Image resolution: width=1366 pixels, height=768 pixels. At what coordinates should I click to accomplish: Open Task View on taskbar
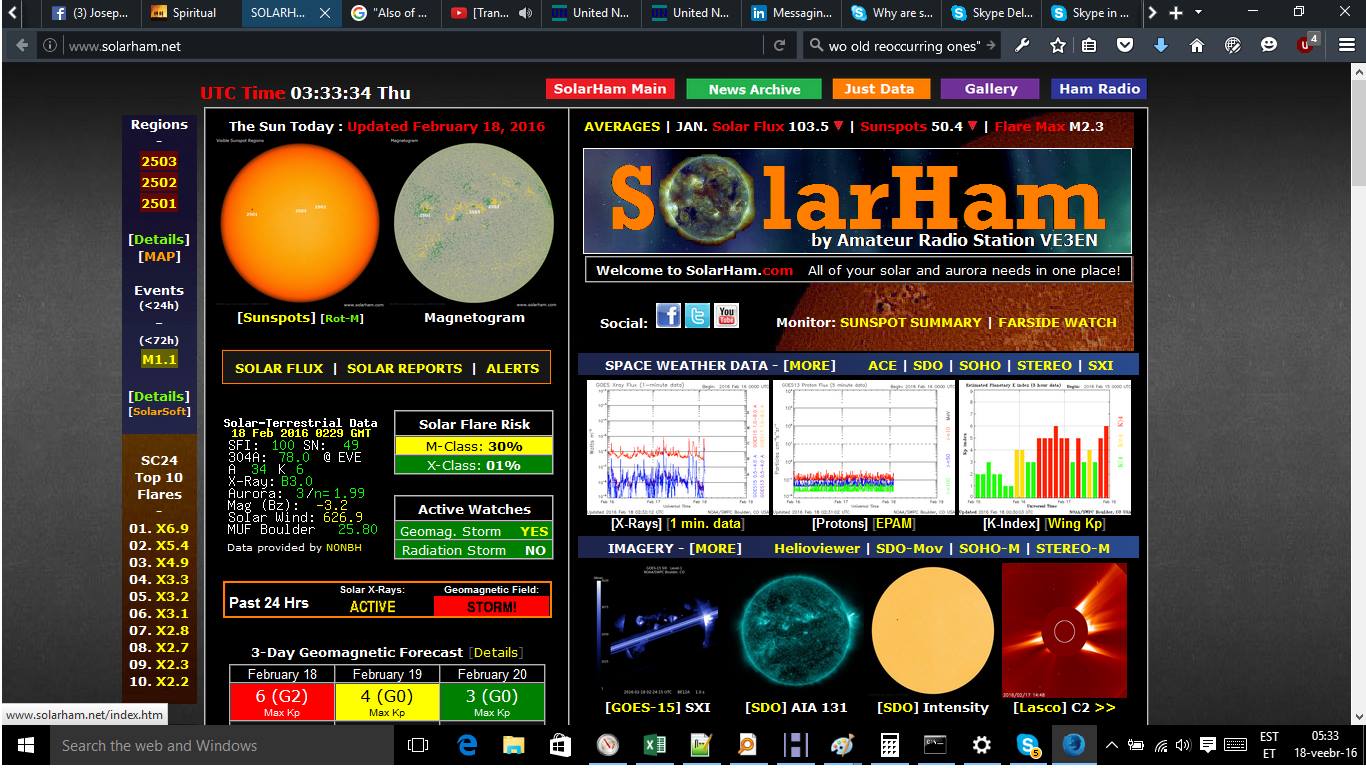pyautogui.click(x=418, y=745)
